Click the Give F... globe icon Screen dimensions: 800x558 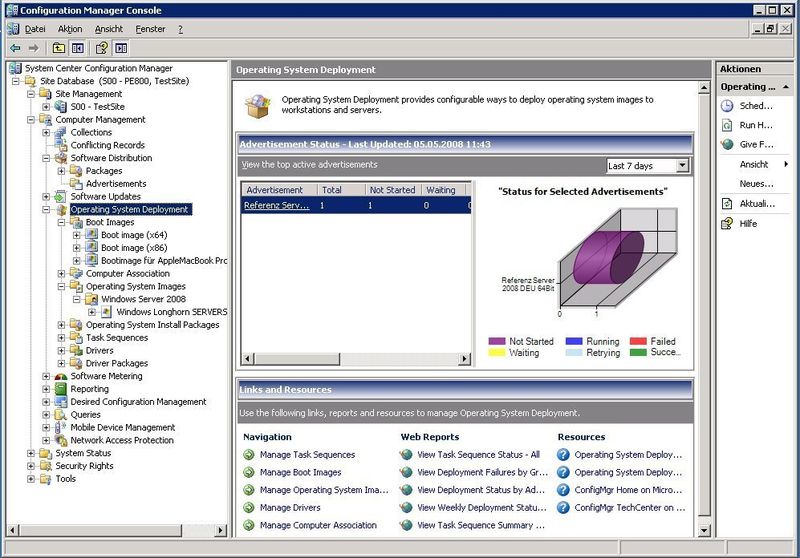[727, 144]
